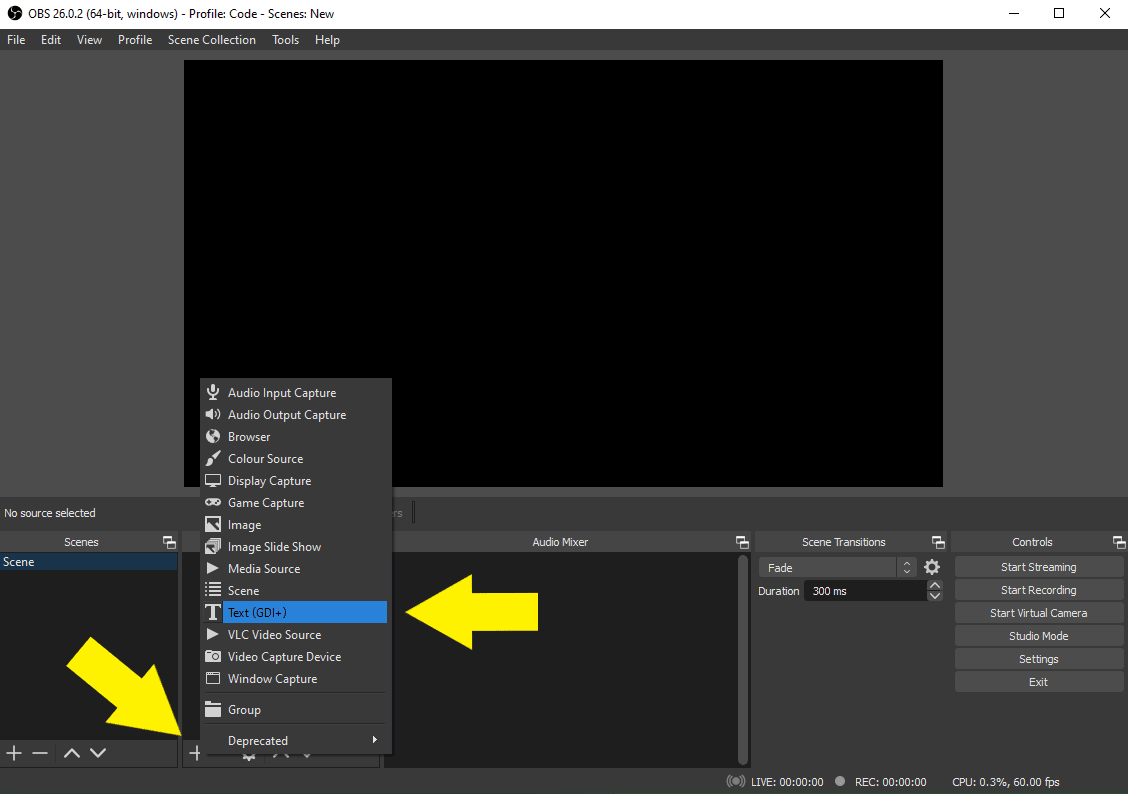
Task: Click the Duration 300 ms field
Action: (865, 590)
